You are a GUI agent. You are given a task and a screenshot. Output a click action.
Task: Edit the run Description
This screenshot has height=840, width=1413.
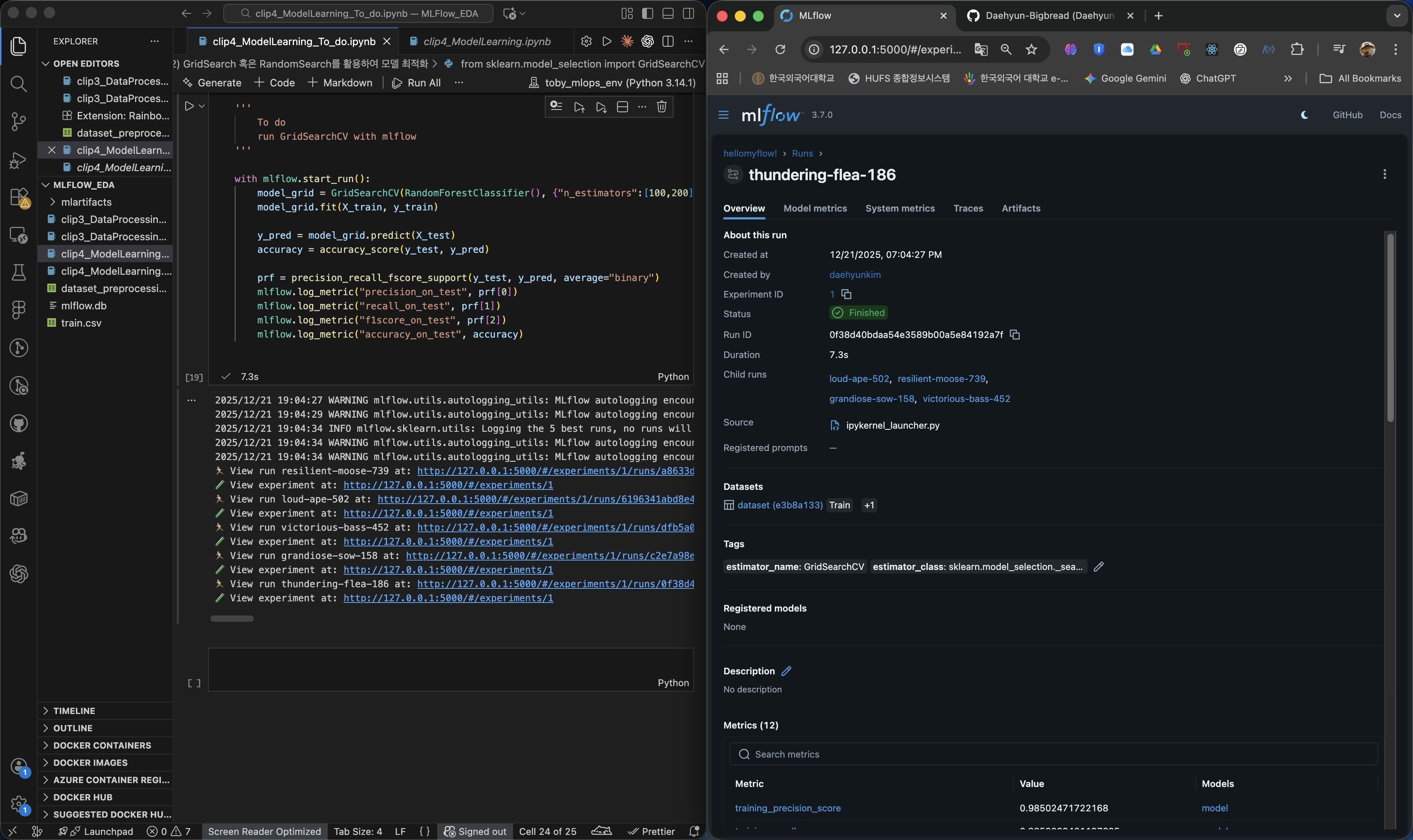coord(786,671)
